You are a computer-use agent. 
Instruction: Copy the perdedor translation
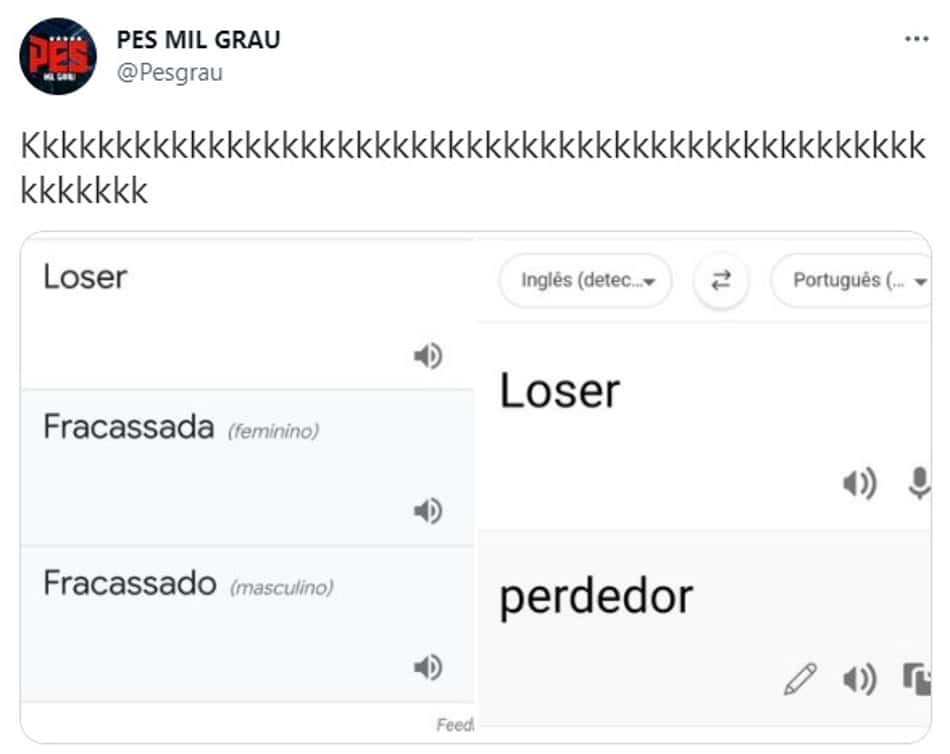917,679
